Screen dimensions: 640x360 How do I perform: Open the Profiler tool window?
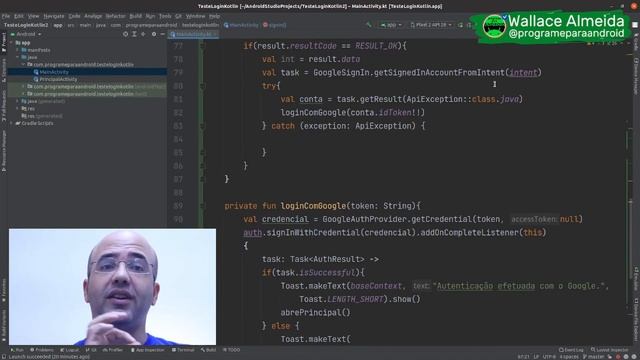[x=113, y=350]
